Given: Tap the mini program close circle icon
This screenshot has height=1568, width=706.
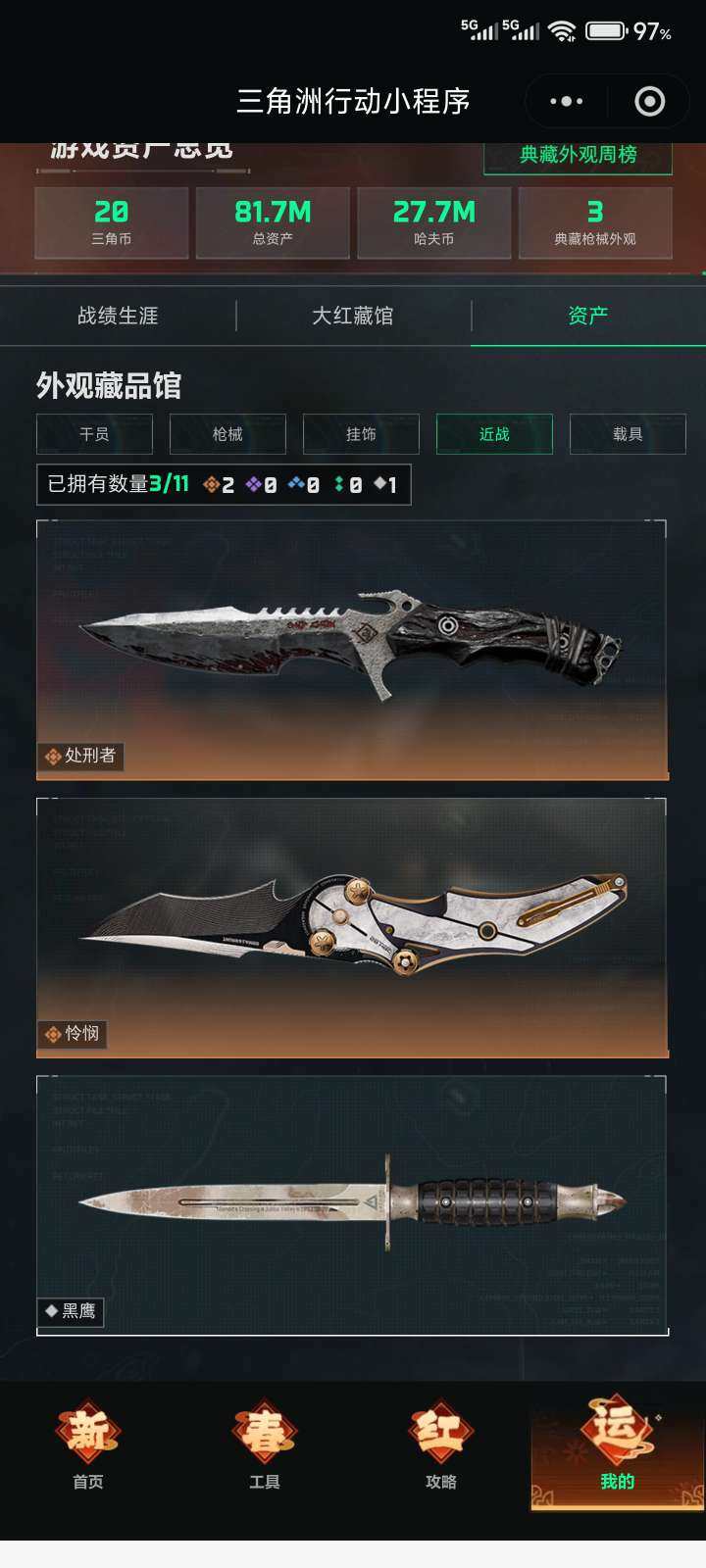Looking at the screenshot, I should [650, 101].
